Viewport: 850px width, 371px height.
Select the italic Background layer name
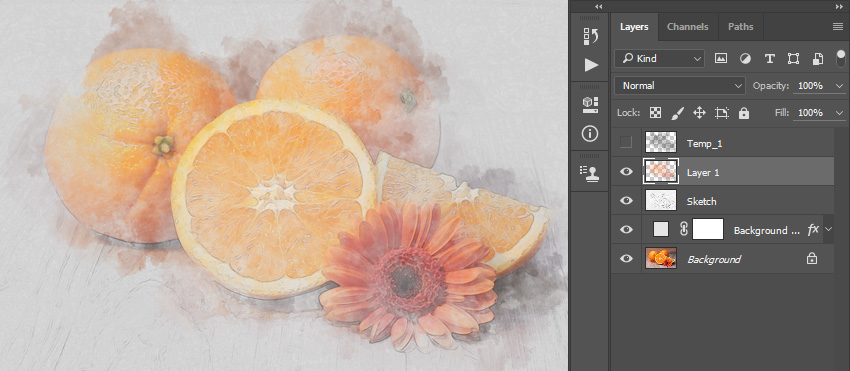coord(714,259)
